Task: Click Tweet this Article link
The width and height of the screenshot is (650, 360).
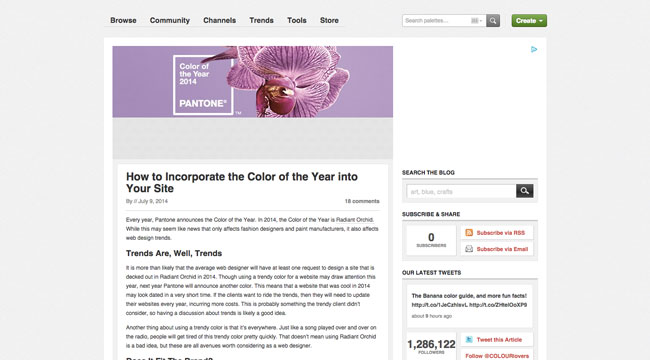Action: (x=499, y=340)
